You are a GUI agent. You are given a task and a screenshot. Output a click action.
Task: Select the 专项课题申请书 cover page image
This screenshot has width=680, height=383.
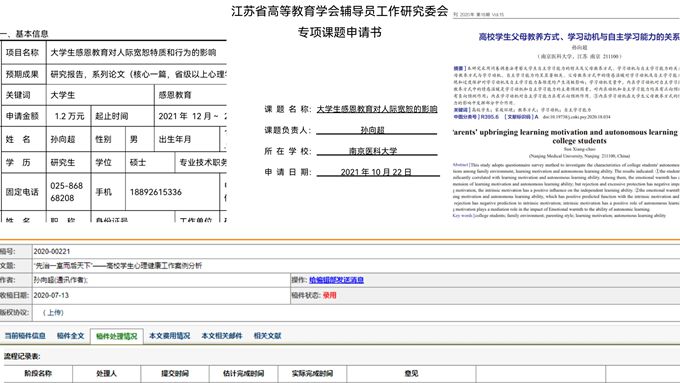(339, 112)
